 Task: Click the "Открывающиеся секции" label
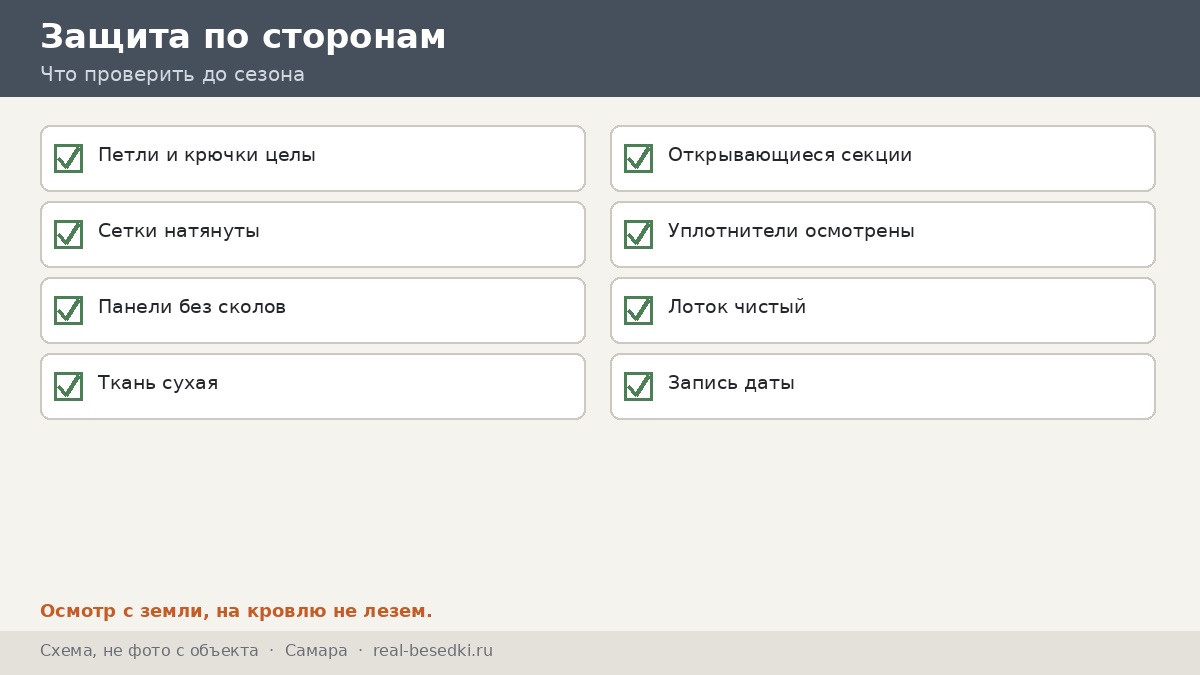coord(790,156)
